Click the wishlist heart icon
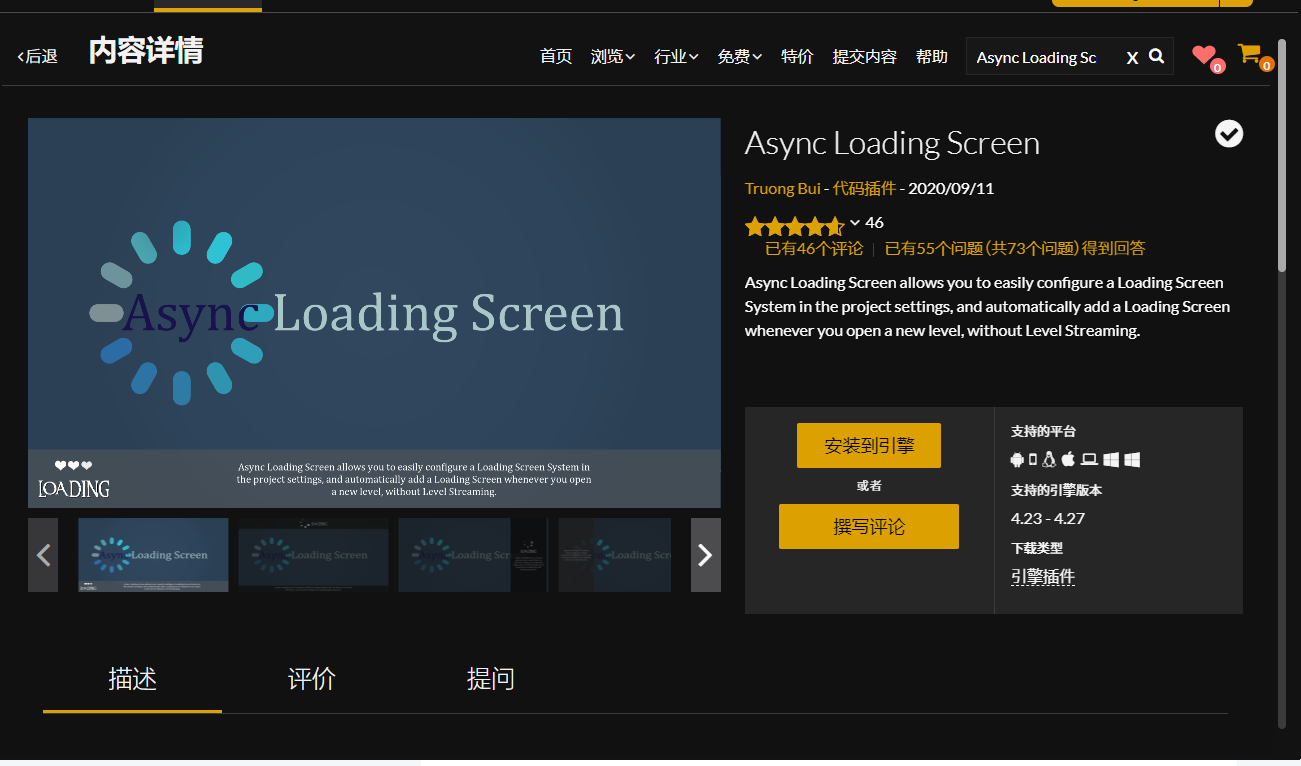1301x766 pixels. 1203,55
